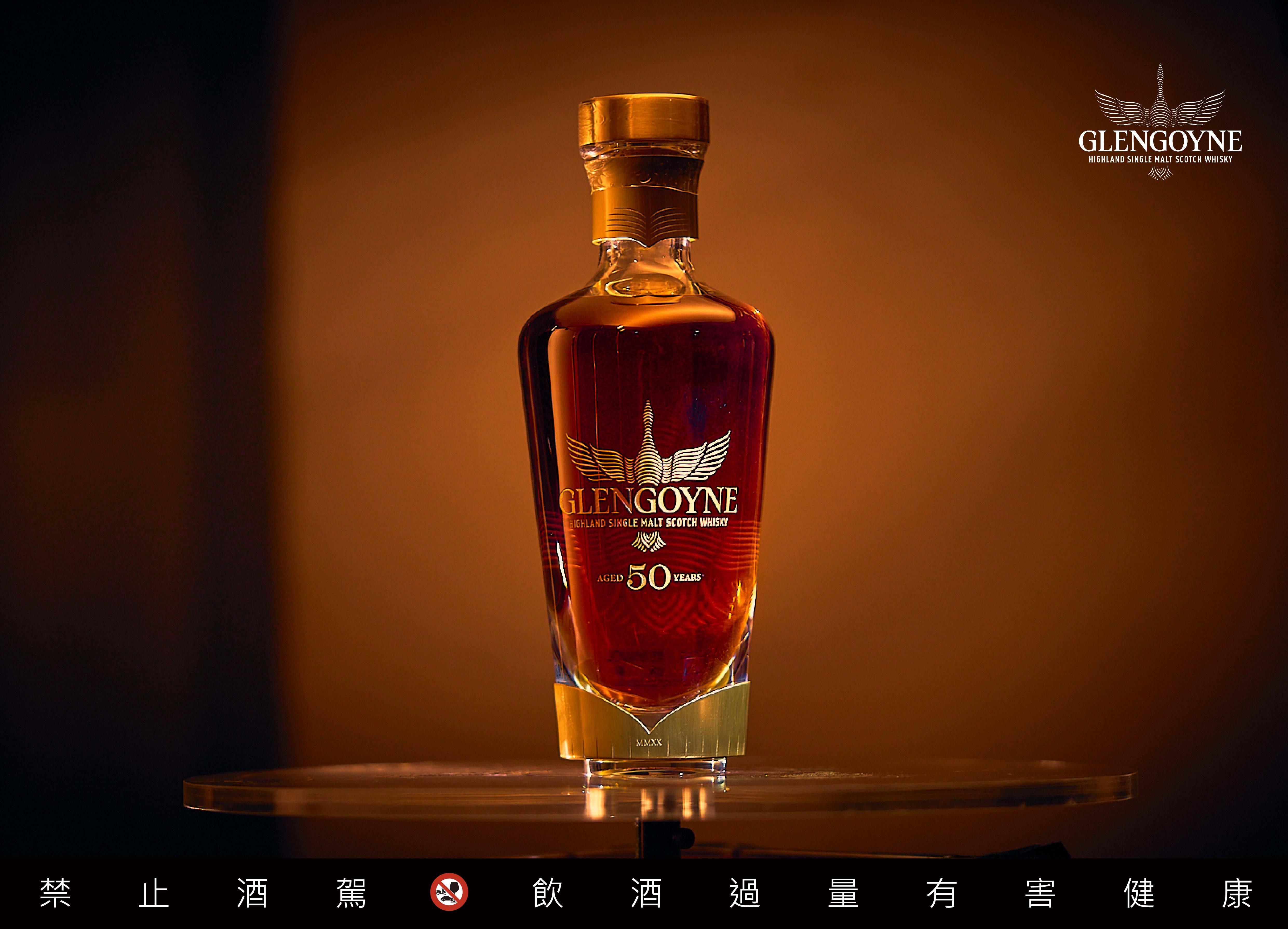Click the corner "Highland Single Malt Scotch Whisky" tagline

(x=1160, y=160)
